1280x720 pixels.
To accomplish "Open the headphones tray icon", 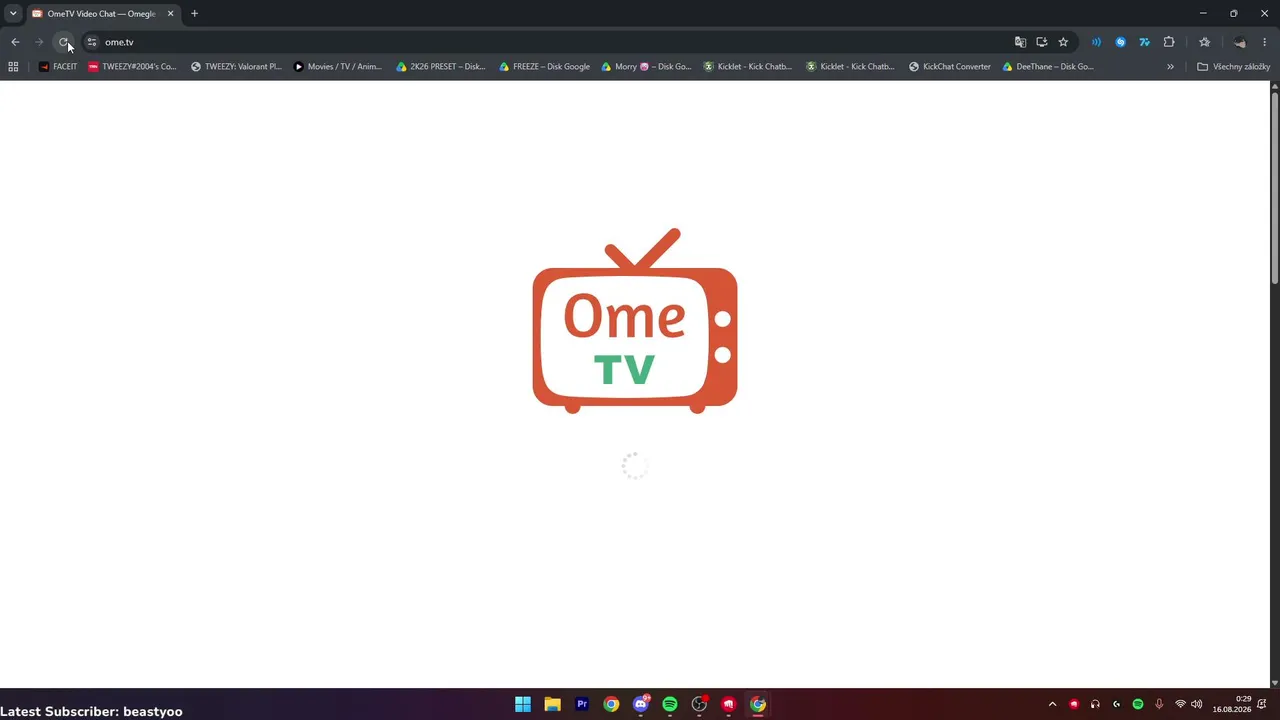I will point(1095,704).
